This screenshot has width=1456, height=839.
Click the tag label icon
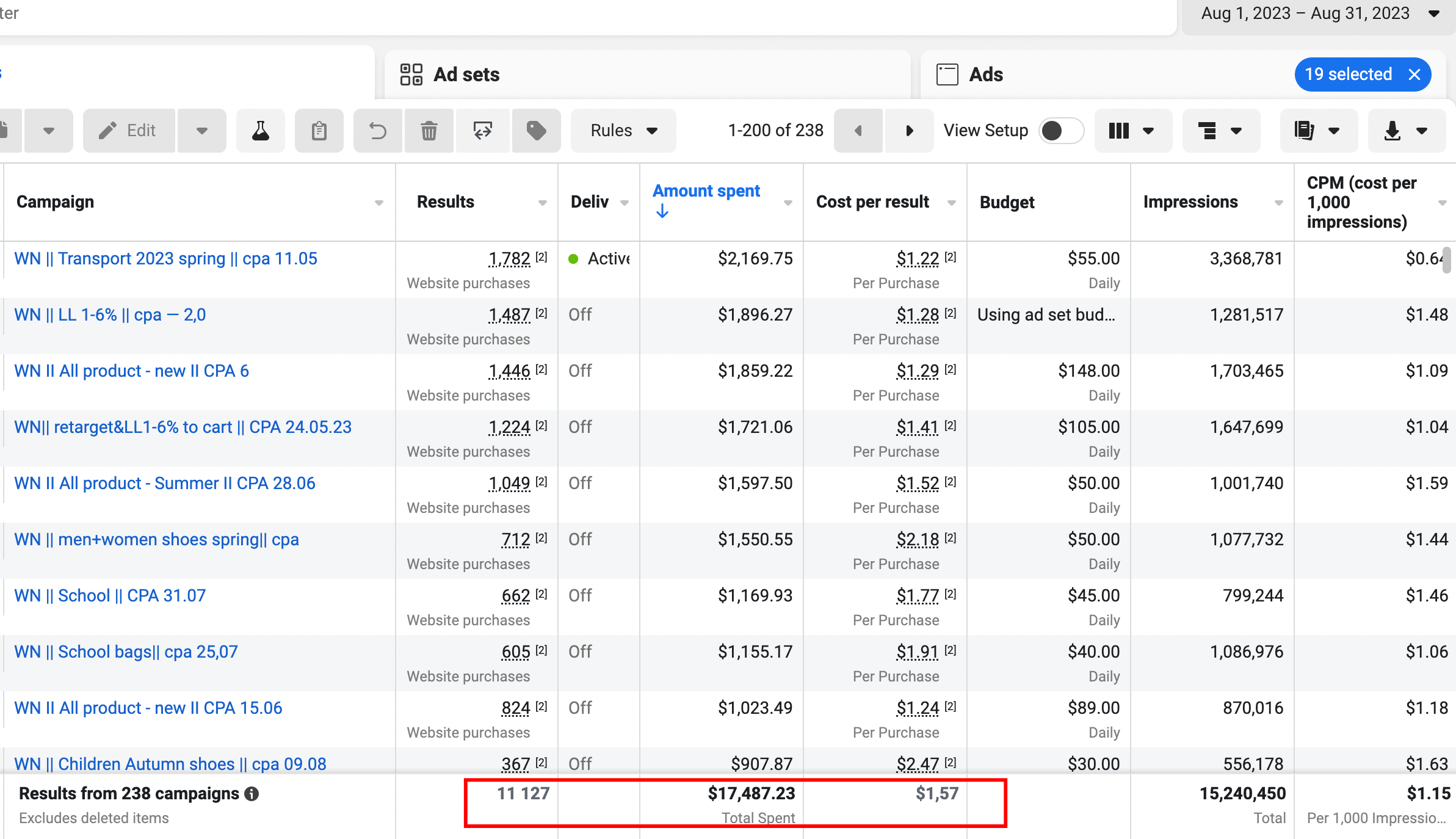(x=536, y=131)
